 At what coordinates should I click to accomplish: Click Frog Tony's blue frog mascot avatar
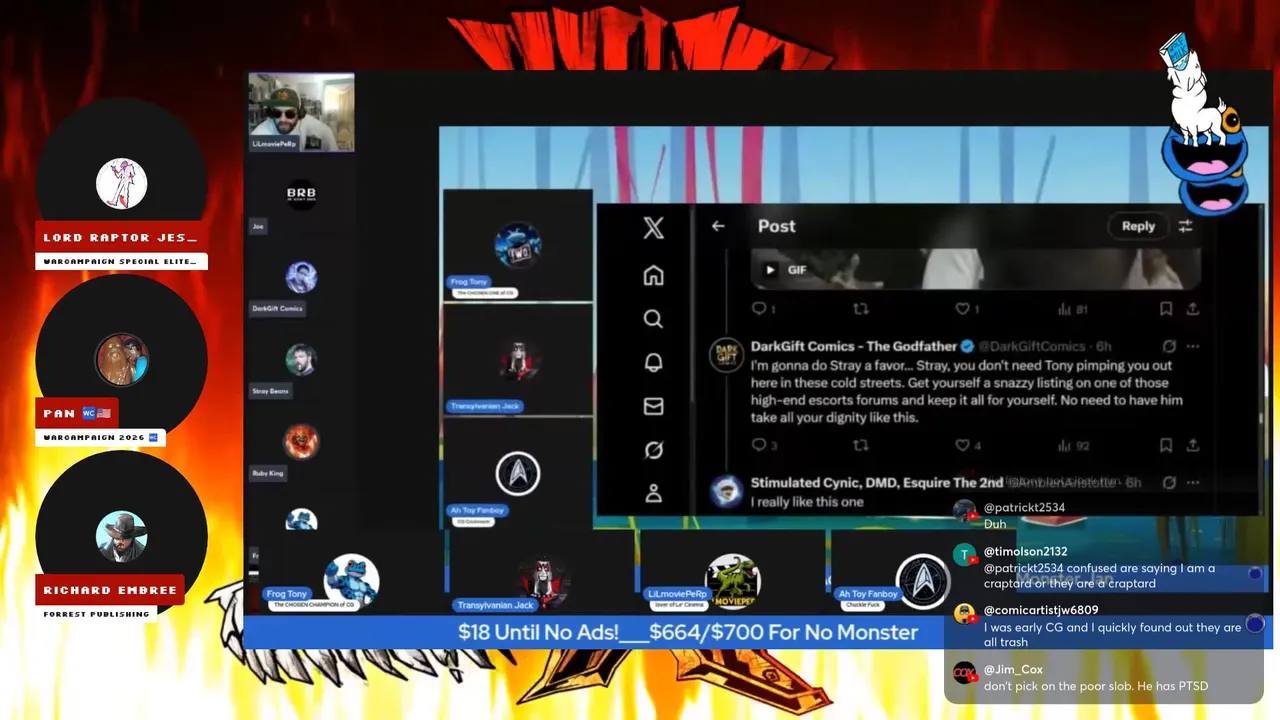(x=351, y=581)
